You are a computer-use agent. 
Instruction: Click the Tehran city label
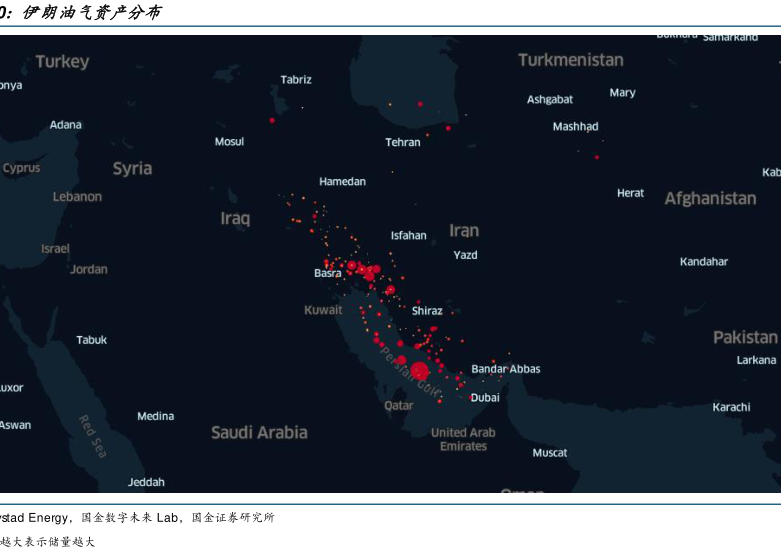pyautogui.click(x=403, y=143)
